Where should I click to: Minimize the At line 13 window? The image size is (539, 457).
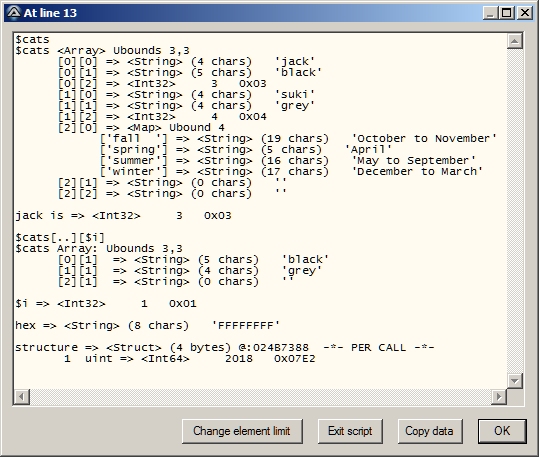click(490, 13)
